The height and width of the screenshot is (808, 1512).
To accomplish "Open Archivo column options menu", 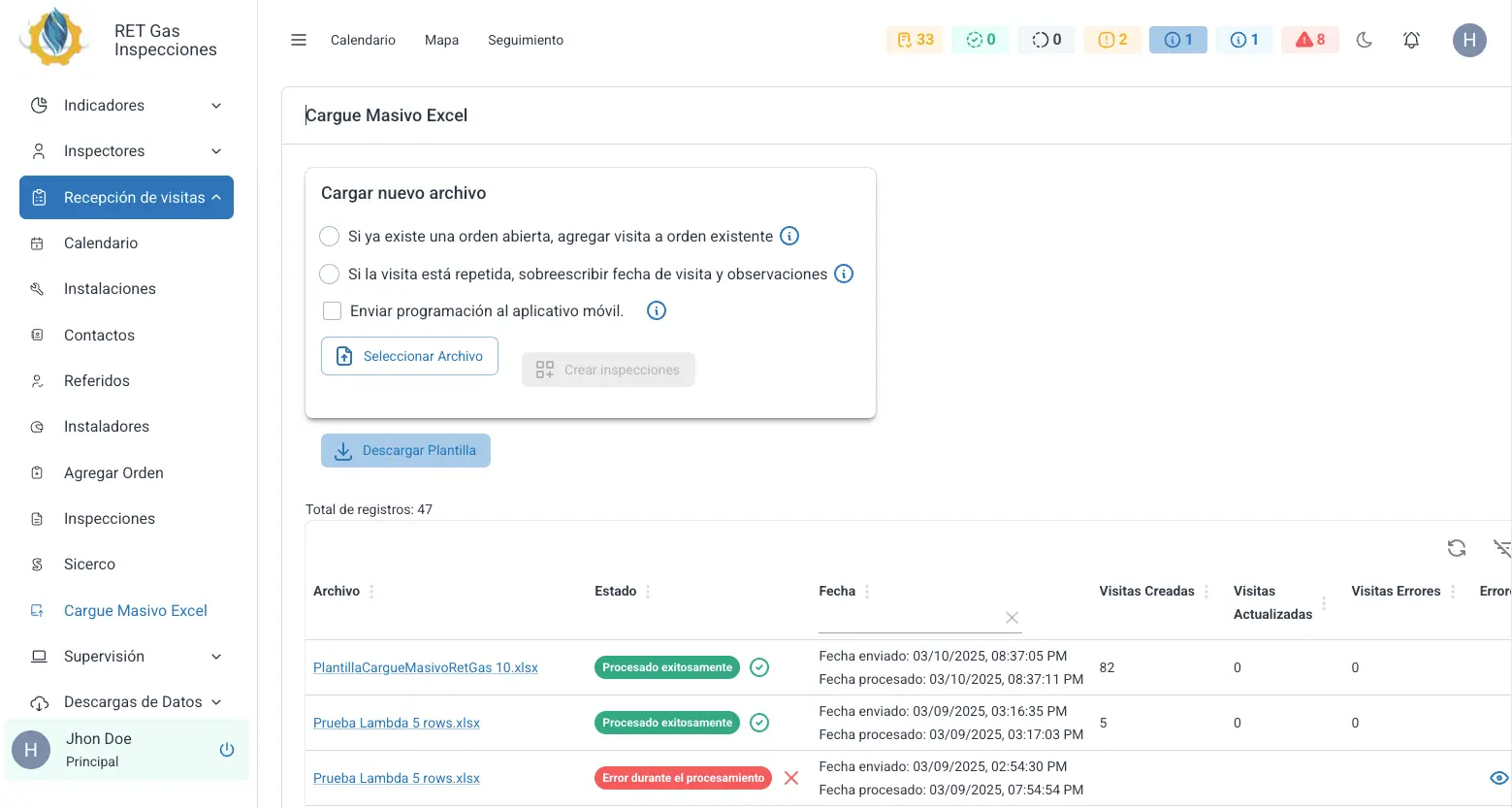I will (371, 591).
